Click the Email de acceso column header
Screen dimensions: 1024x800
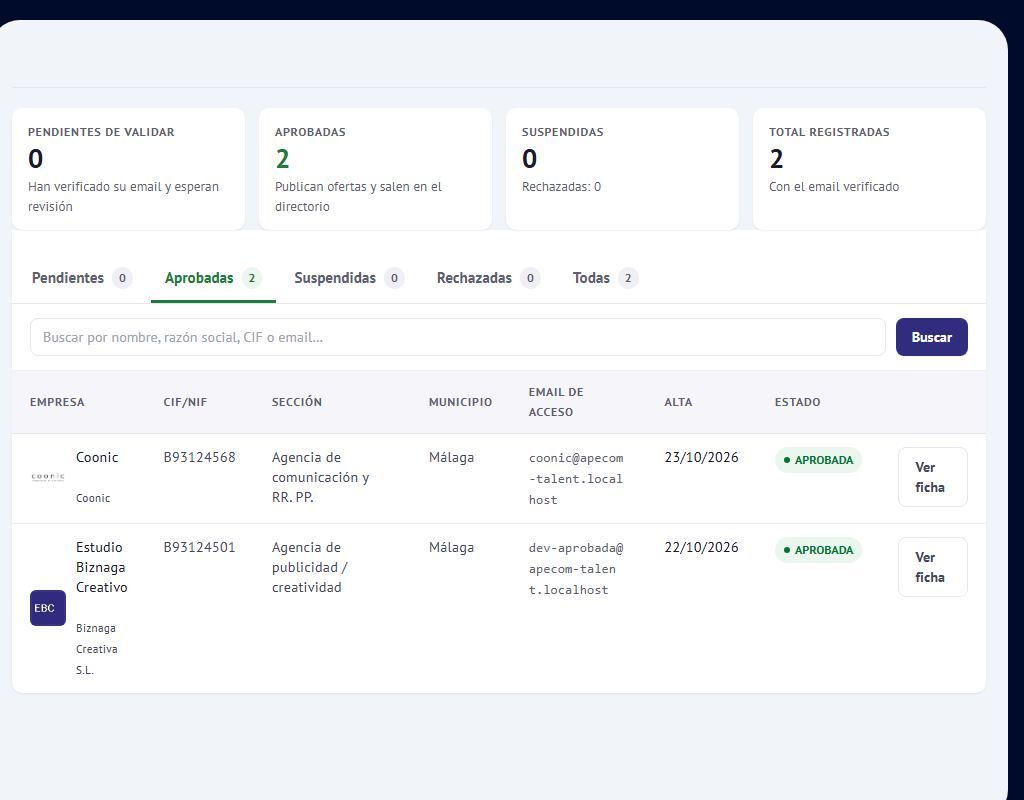pos(556,402)
